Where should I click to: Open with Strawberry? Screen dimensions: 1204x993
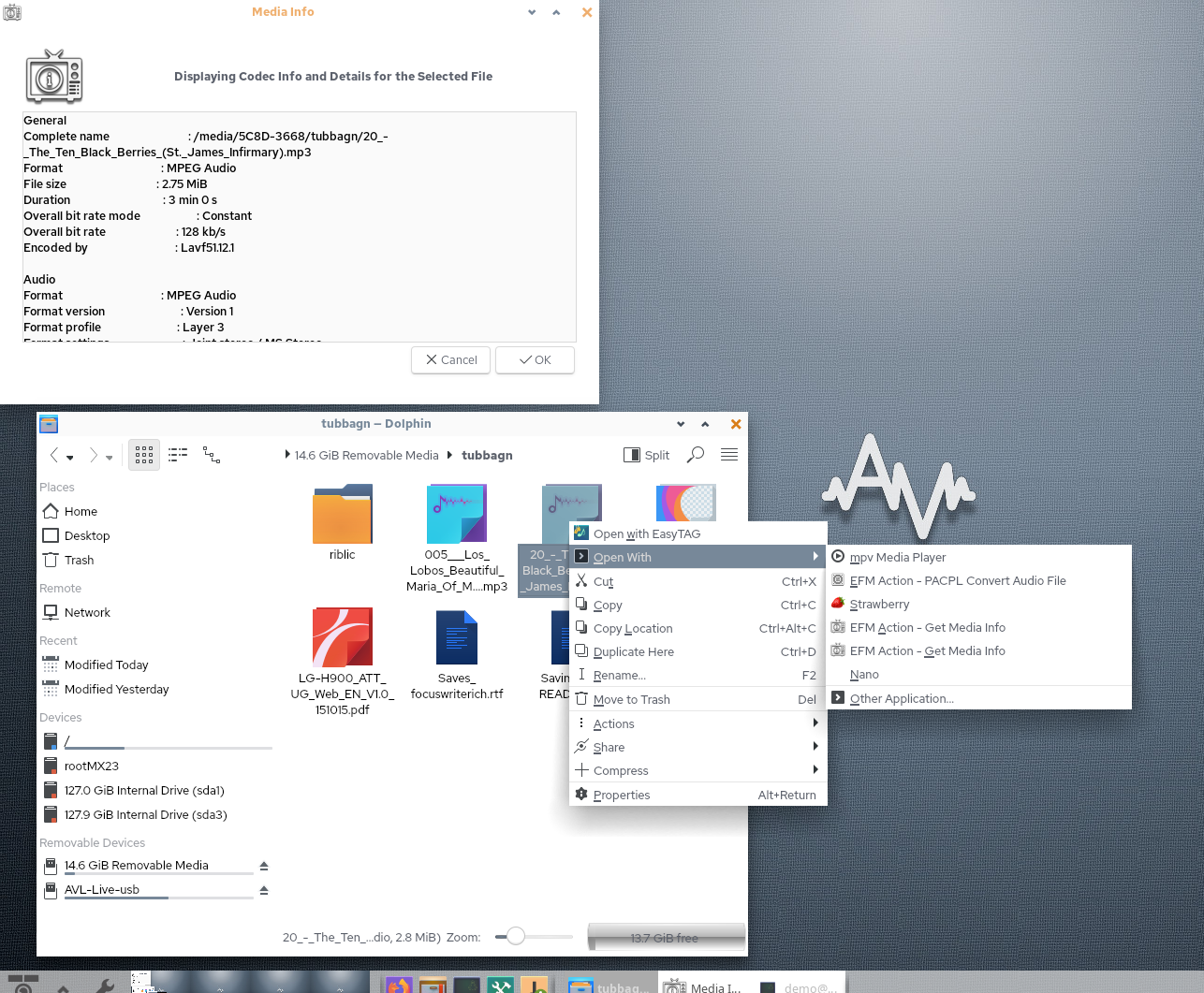[x=979, y=604]
